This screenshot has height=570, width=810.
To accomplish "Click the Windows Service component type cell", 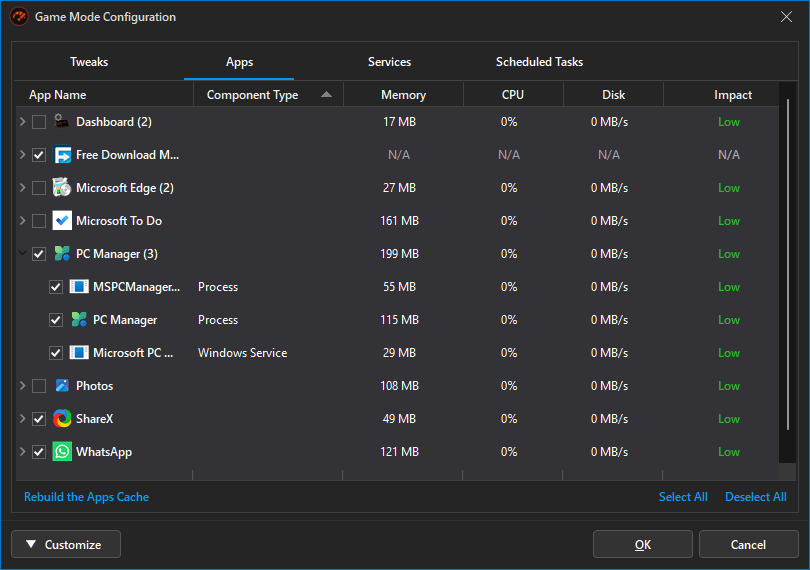I will 242,353.
